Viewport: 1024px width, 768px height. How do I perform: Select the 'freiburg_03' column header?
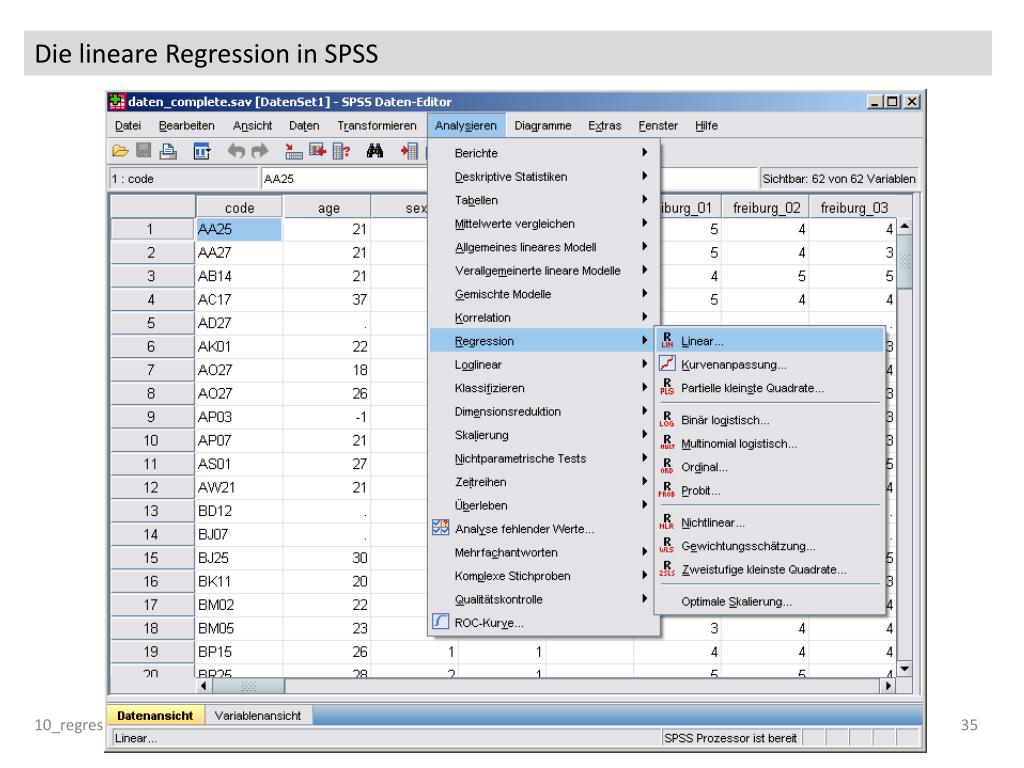pyautogui.click(x=854, y=208)
